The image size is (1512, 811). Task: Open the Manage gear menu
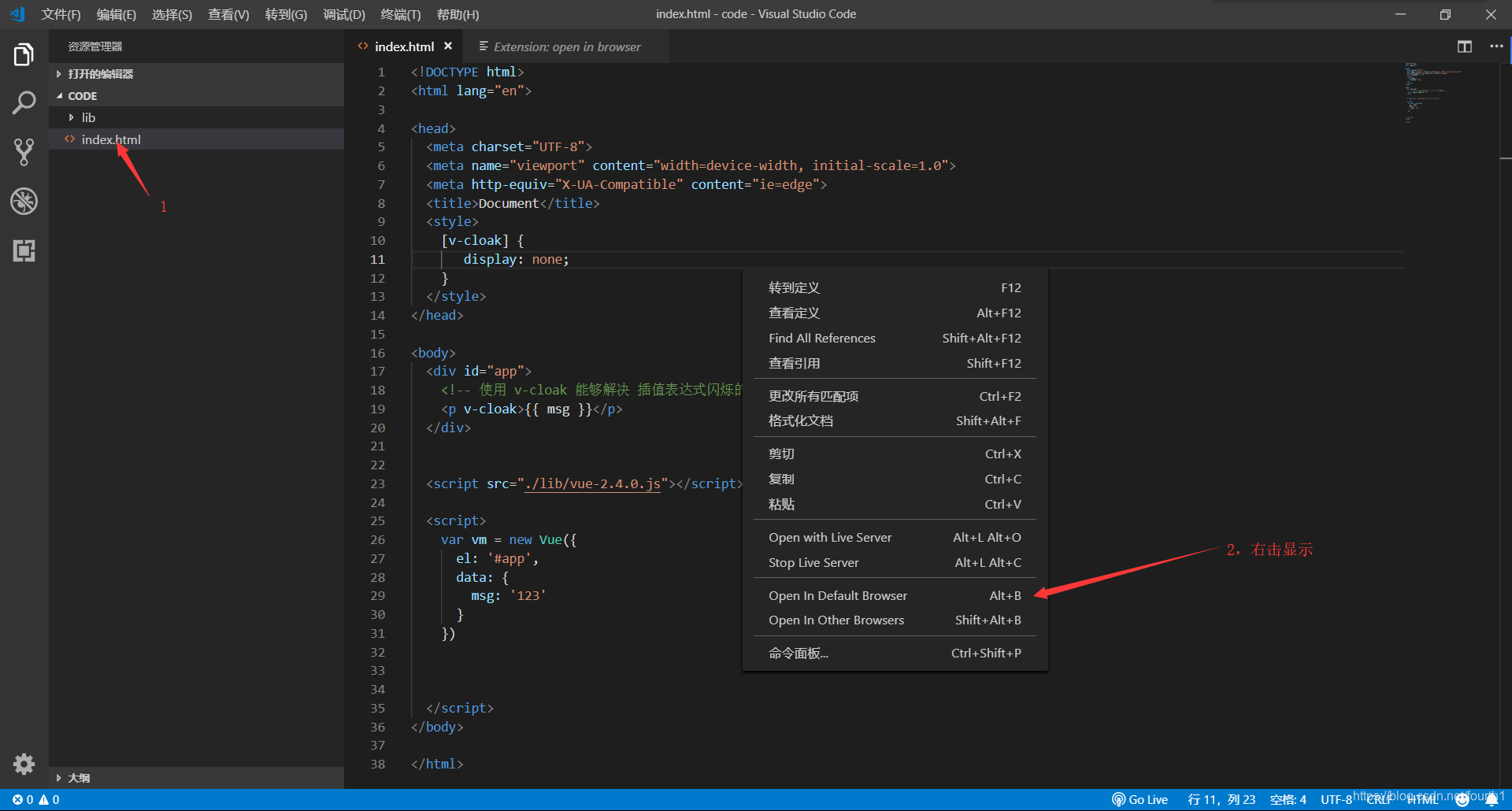point(24,764)
